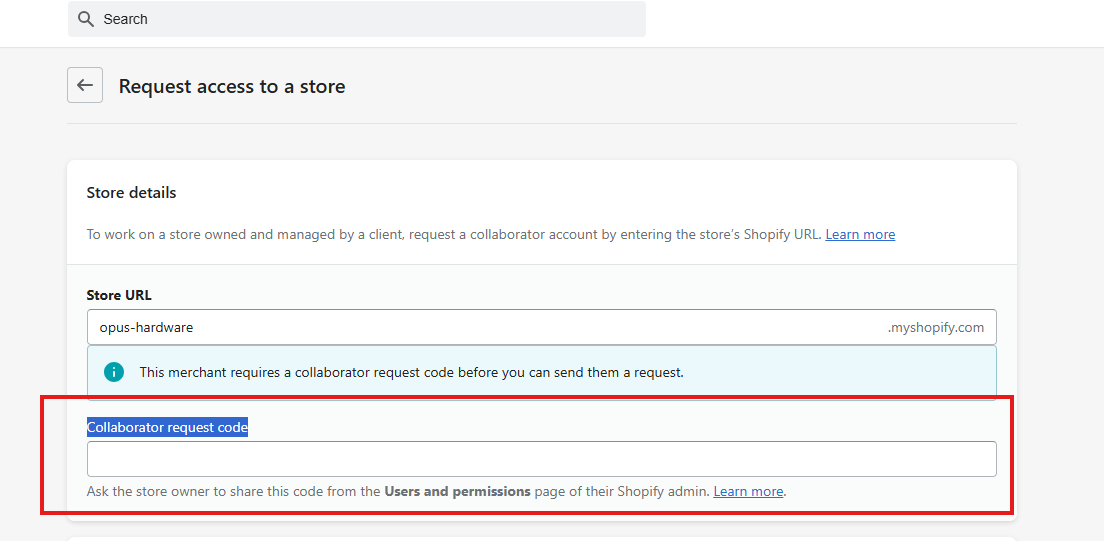
Task: Open Learn more link beside Shopify URL text
Action: (860, 235)
